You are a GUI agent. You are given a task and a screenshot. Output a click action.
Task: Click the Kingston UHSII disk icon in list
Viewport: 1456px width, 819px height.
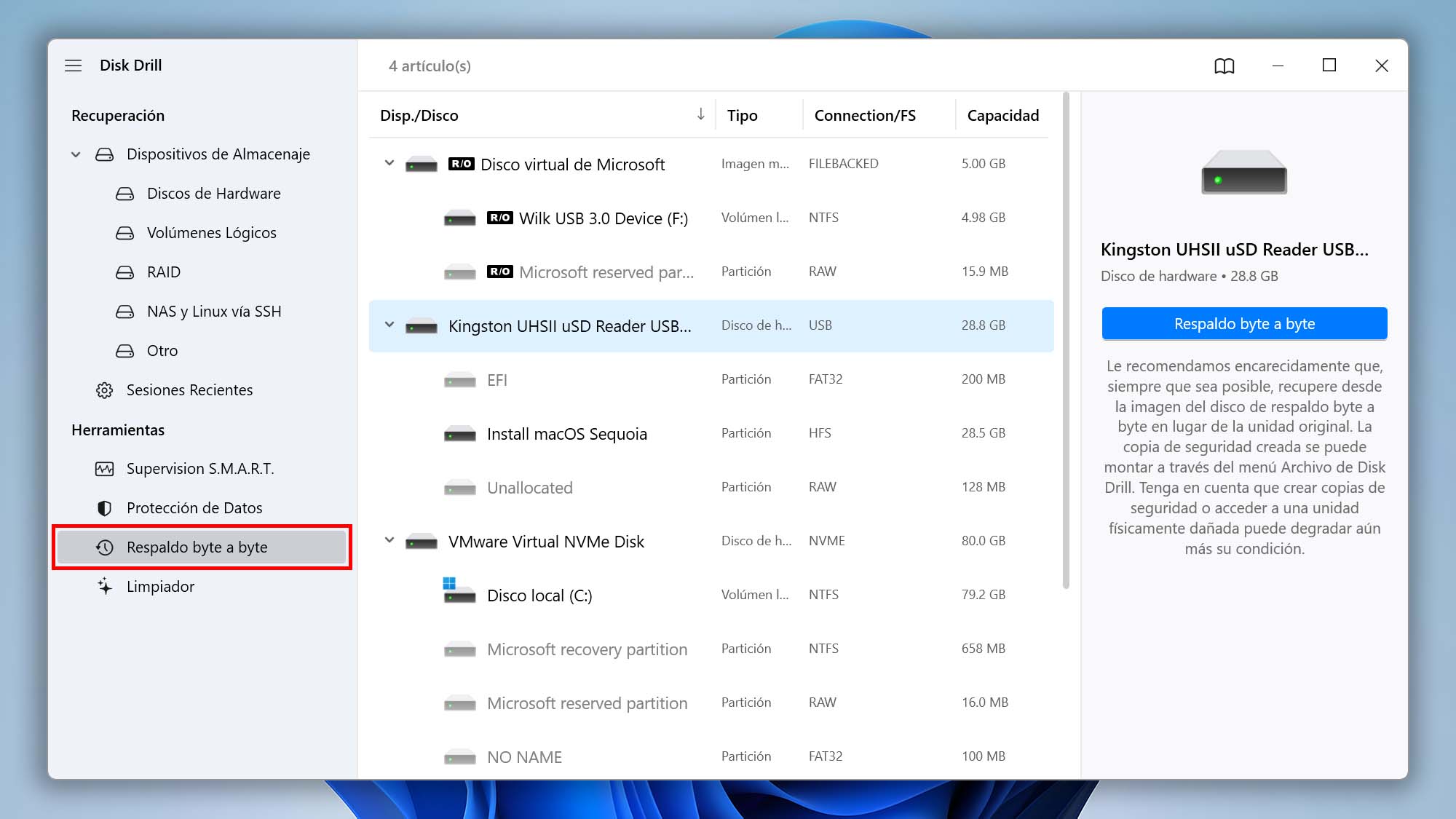422,326
